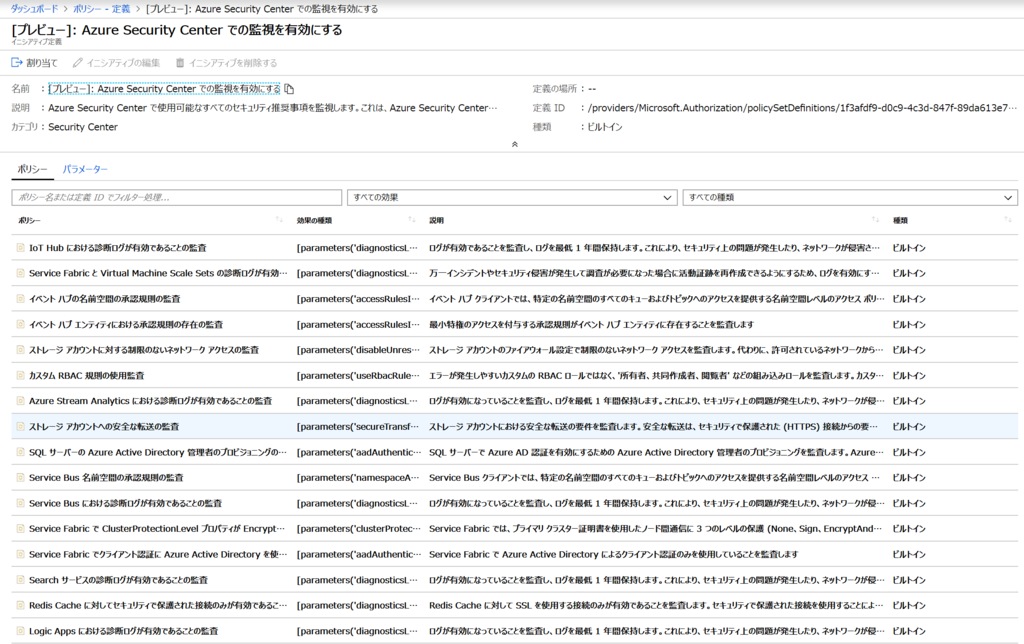Copy the initiative name with clipboard icon
This screenshot has height=644, width=1024.
tap(289, 89)
